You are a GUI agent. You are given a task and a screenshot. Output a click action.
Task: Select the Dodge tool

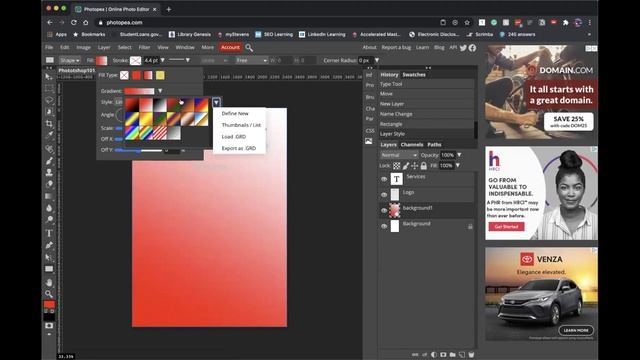[49, 220]
